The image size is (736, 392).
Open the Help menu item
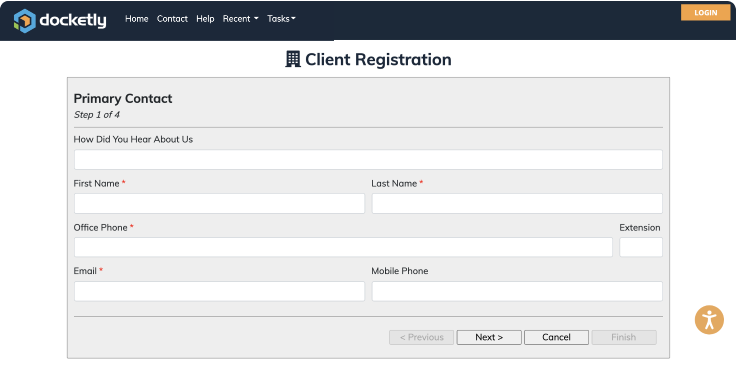pos(205,19)
